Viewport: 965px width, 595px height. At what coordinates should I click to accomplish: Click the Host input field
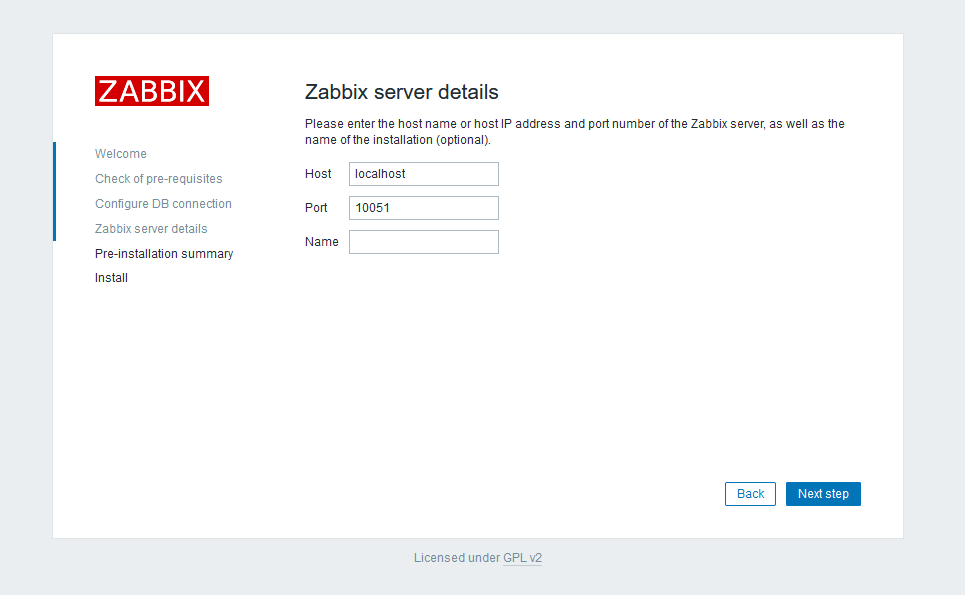click(423, 174)
